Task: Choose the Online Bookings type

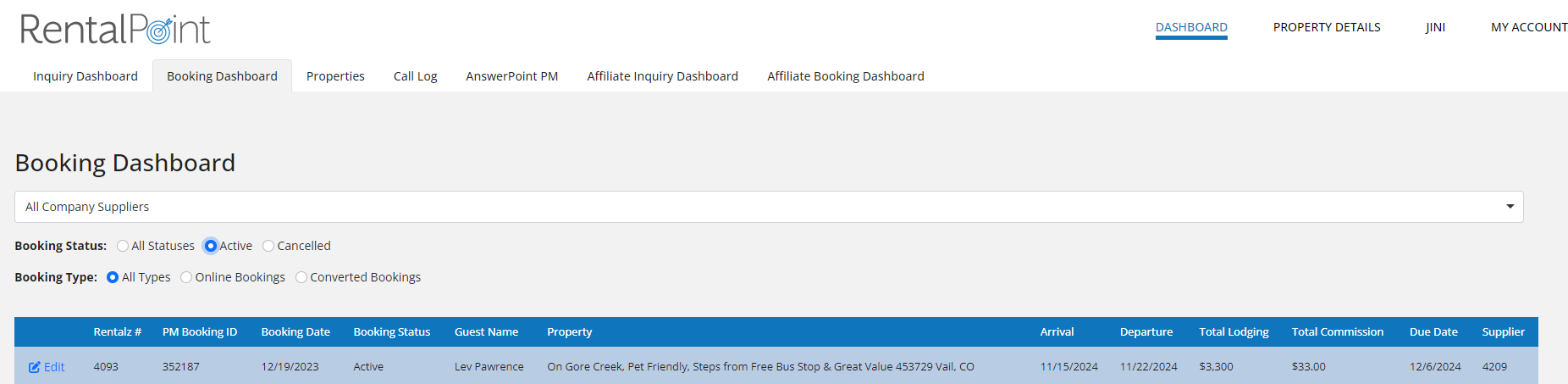Action: (186, 277)
